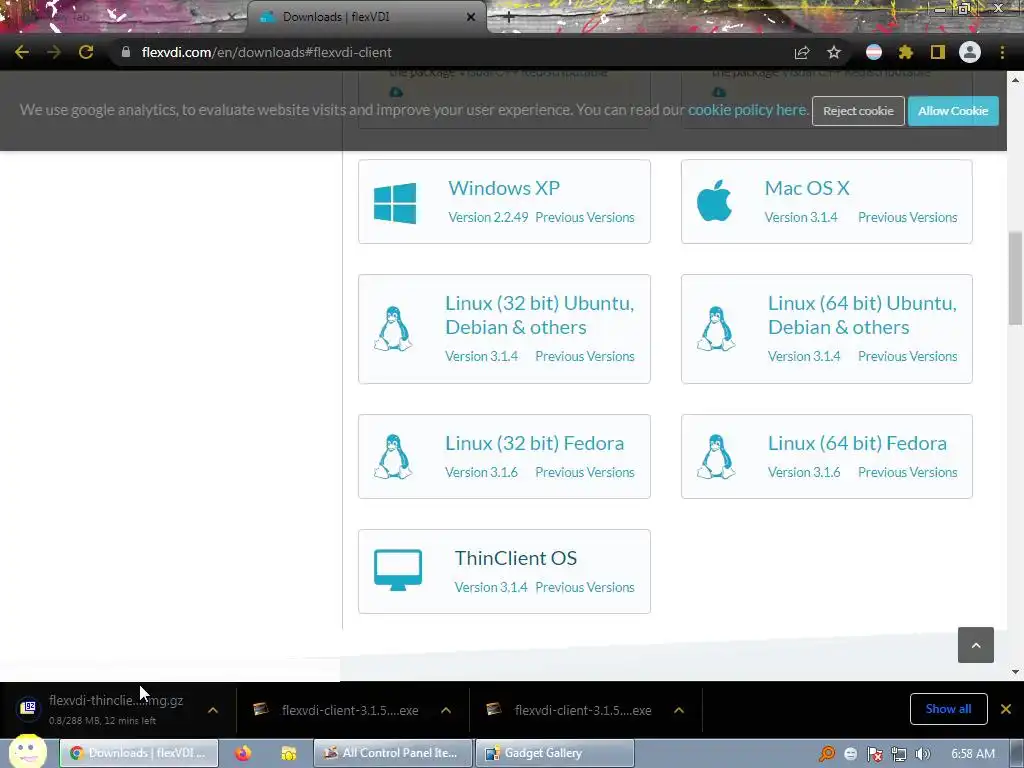Toggle the browser side panel icon

[938, 52]
